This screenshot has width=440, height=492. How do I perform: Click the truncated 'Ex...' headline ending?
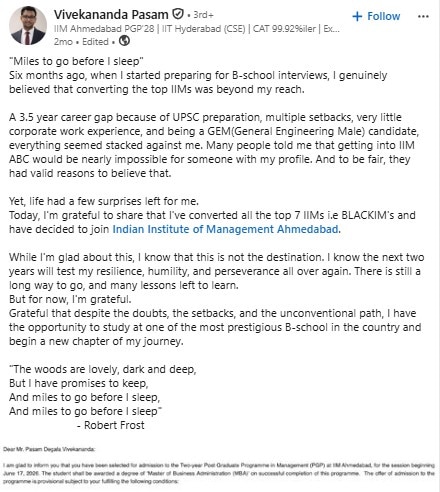[331, 29]
